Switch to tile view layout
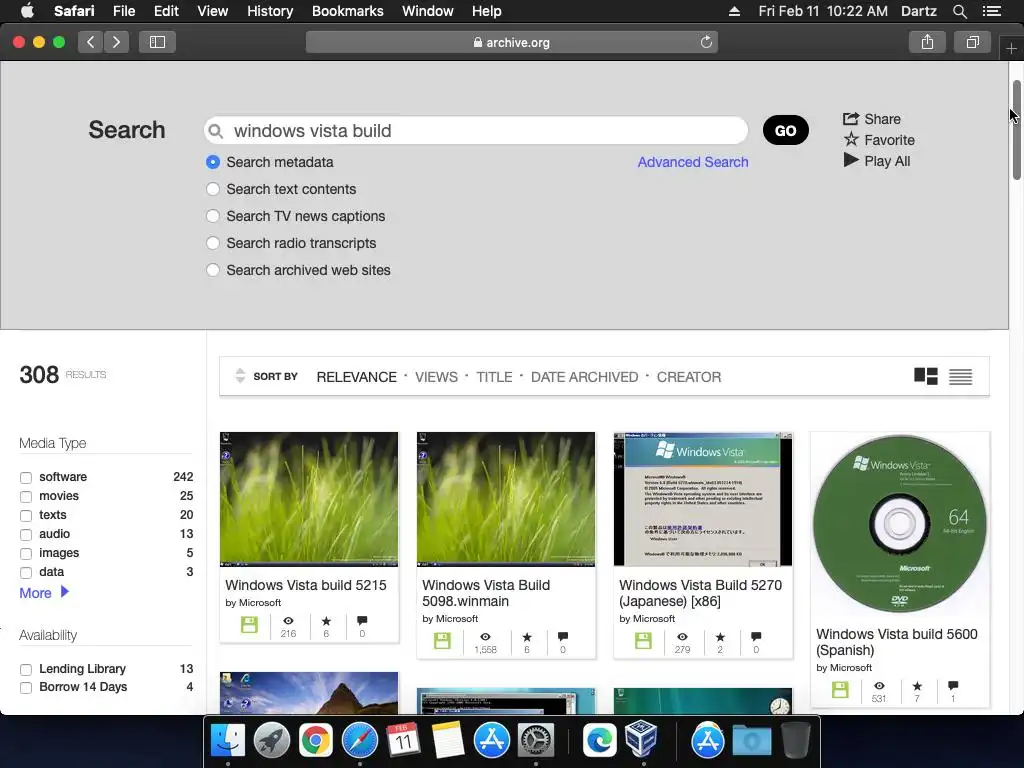Screen dimensions: 1024x768 click(925, 376)
